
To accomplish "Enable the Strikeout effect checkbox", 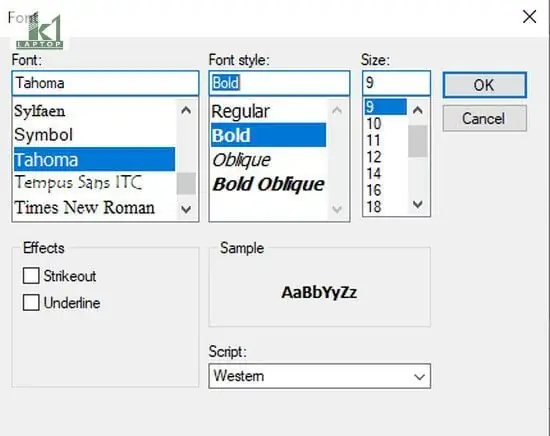I will tap(31, 276).
